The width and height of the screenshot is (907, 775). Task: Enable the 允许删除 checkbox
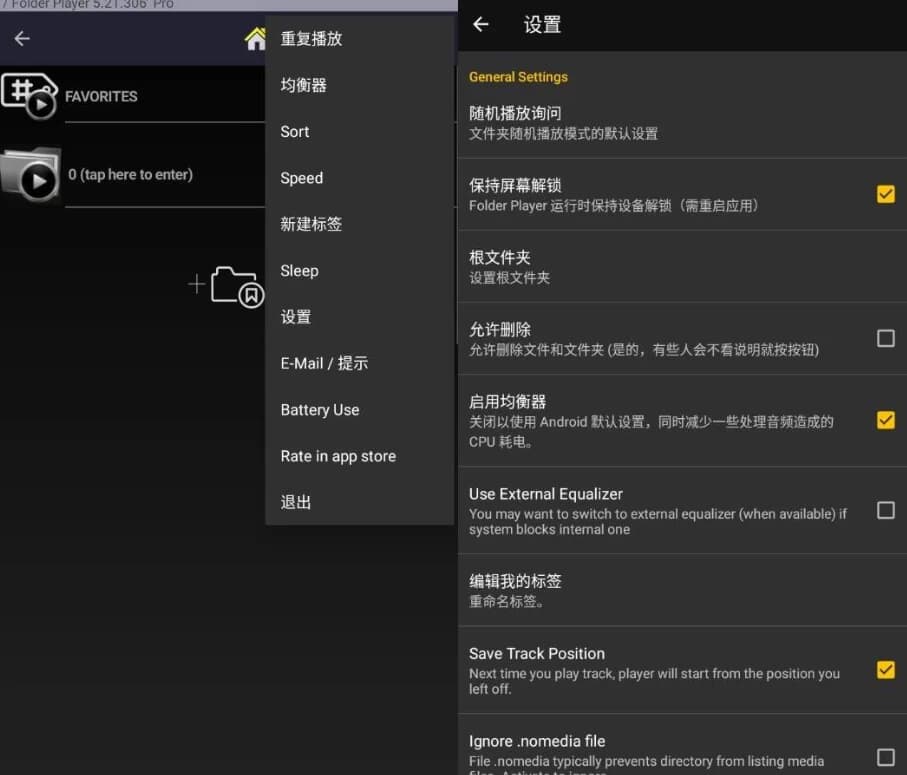tap(885, 338)
